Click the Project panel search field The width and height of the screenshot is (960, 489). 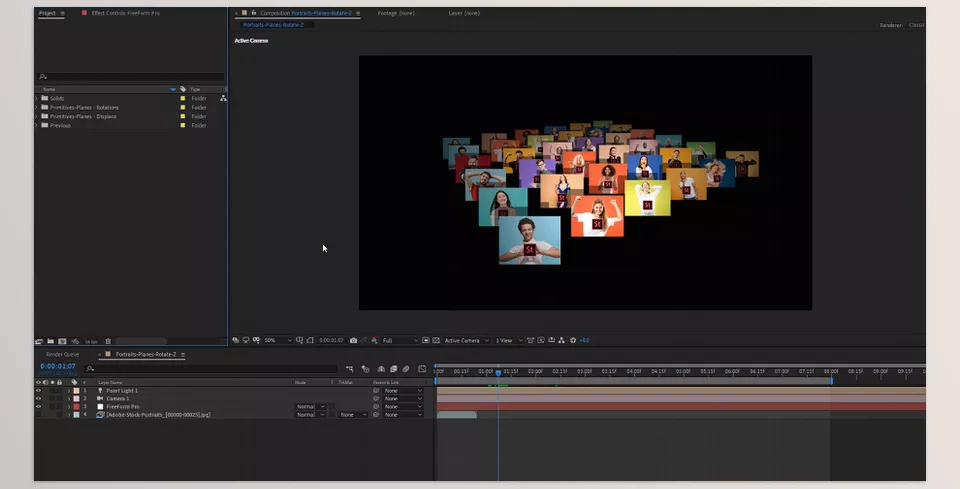click(130, 77)
